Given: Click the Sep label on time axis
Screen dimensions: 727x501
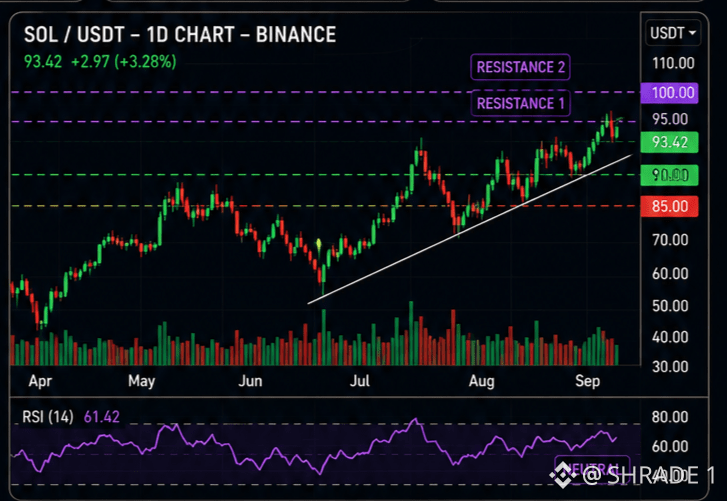Looking at the screenshot, I should tap(587, 381).
